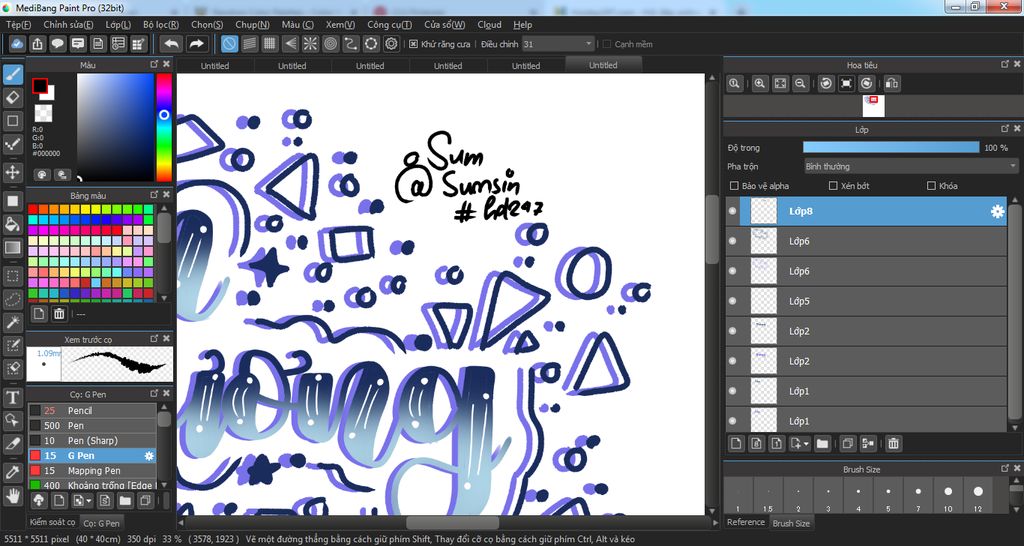Image resolution: width=1024 pixels, height=546 pixels.
Task: Click the Redo arrow in the toolbar
Action: point(196,44)
